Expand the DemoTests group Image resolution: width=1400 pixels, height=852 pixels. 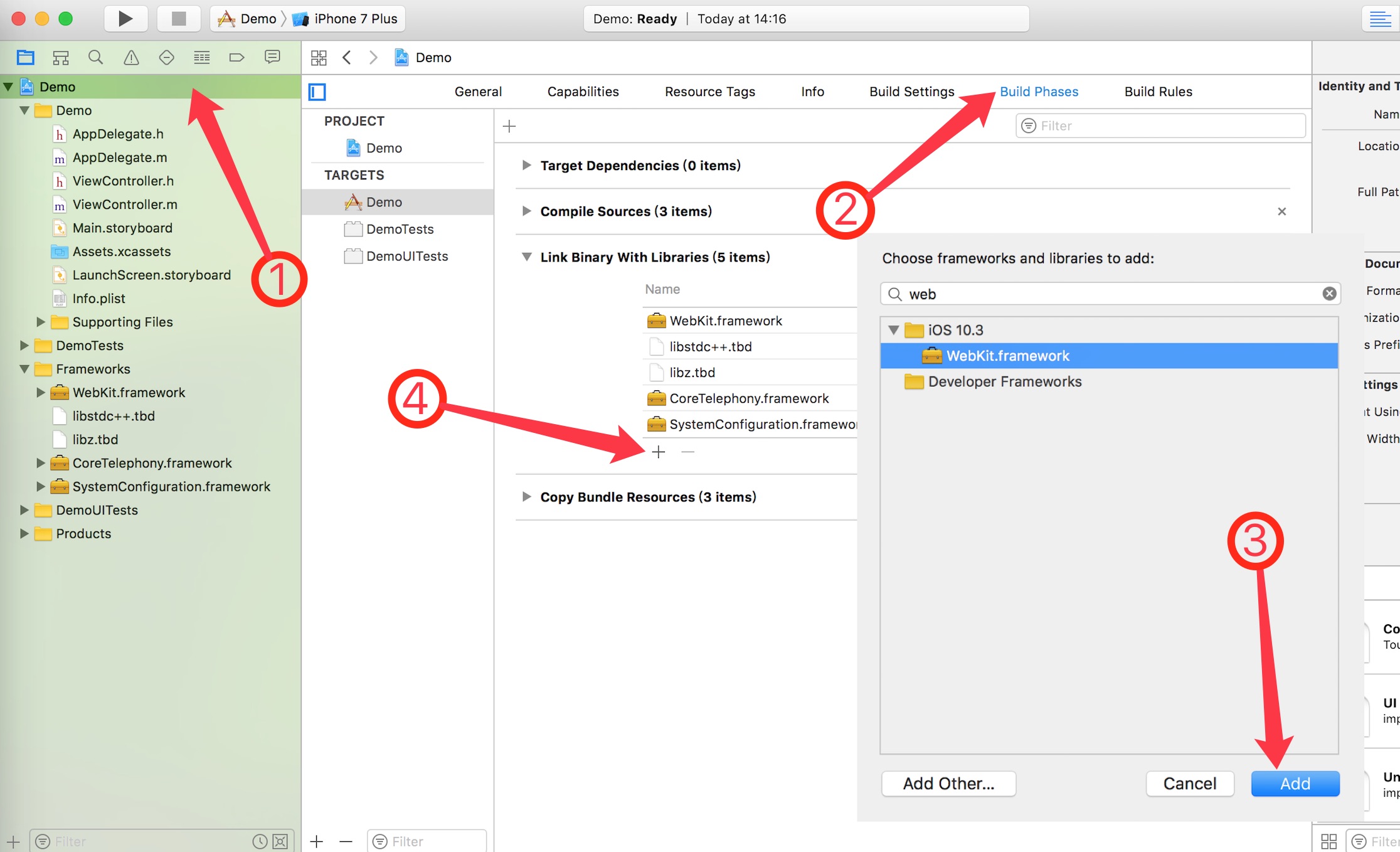[x=24, y=346]
